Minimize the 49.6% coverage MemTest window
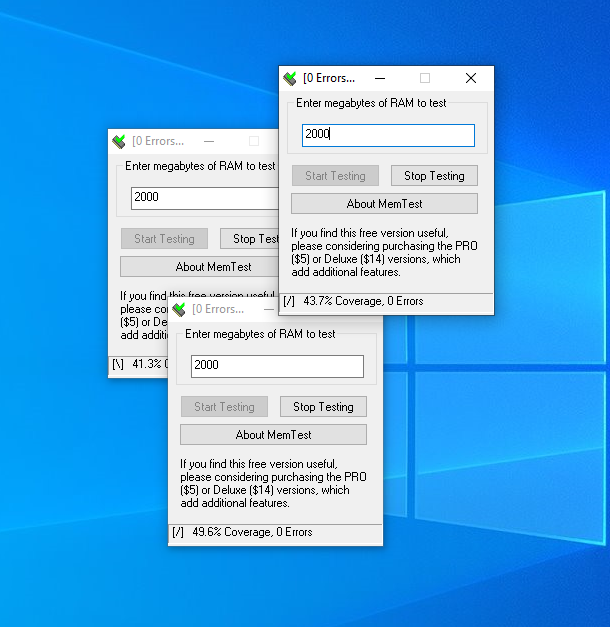The image size is (610, 627). pyautogui.click(x=269, y=309)
